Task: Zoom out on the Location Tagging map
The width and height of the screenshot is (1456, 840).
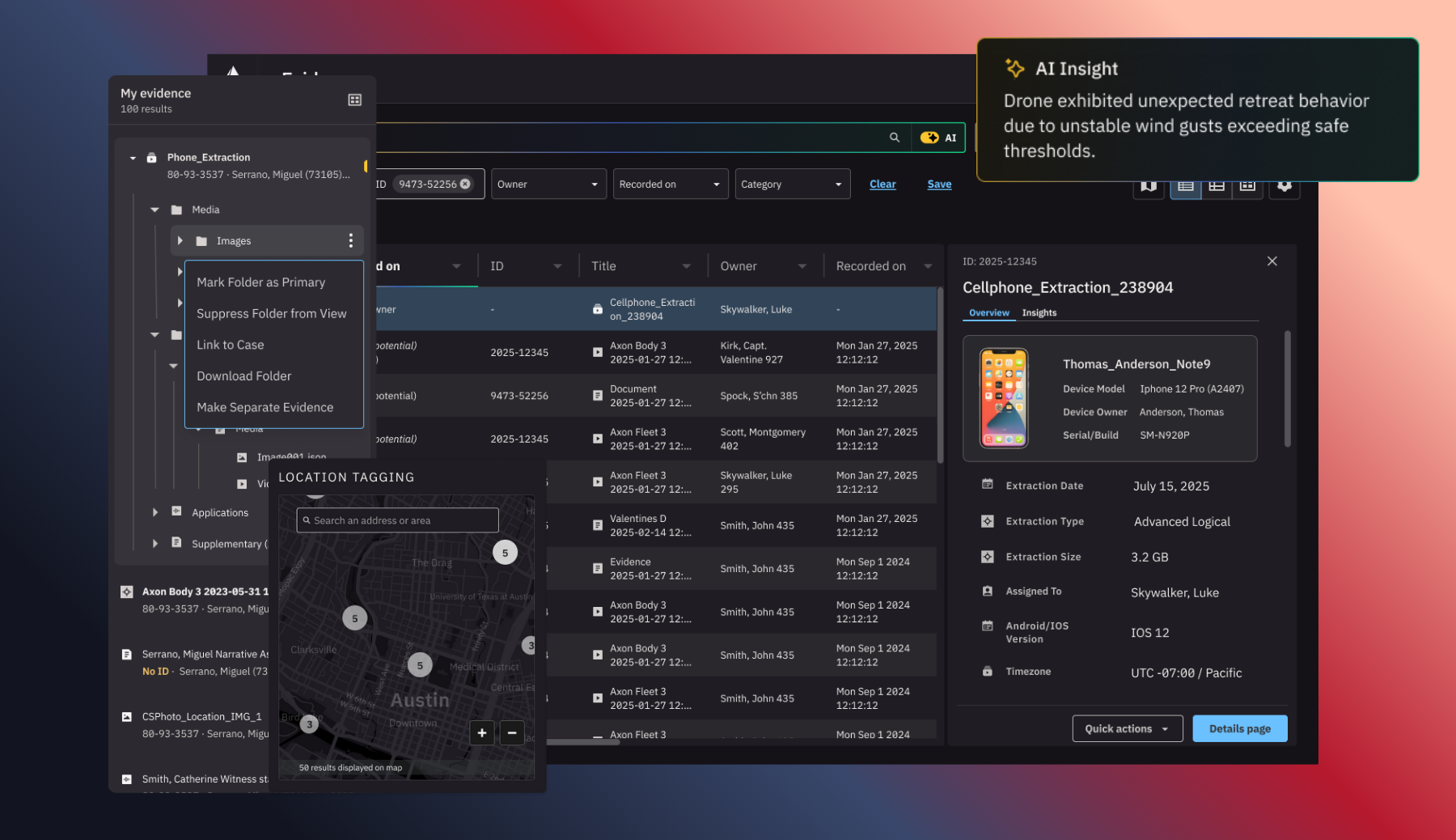Action: tap(511, 732)
